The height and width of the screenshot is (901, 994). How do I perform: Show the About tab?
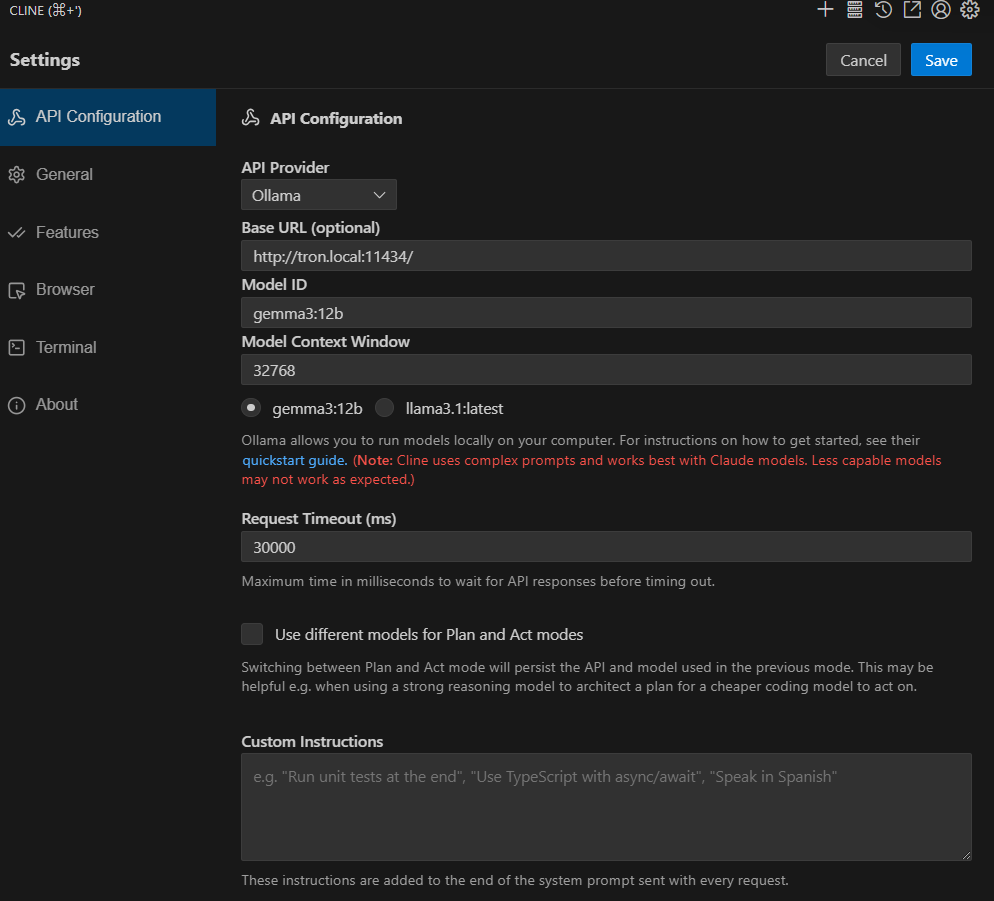108,405
